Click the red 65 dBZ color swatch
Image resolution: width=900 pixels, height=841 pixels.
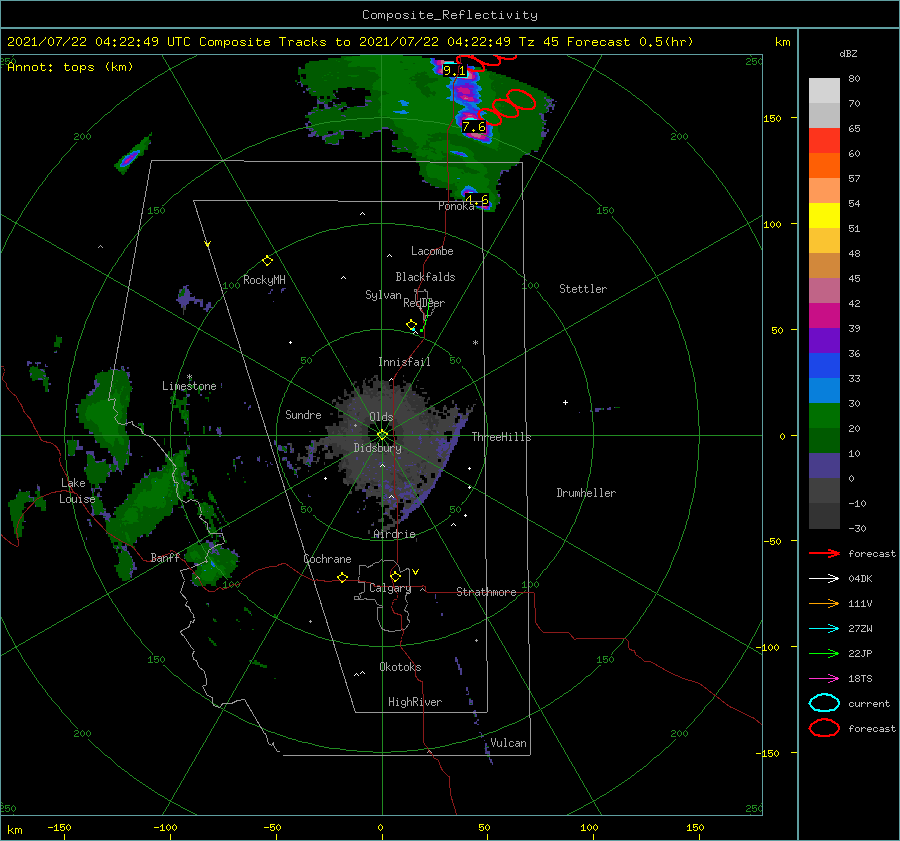[x=824, y=141]
